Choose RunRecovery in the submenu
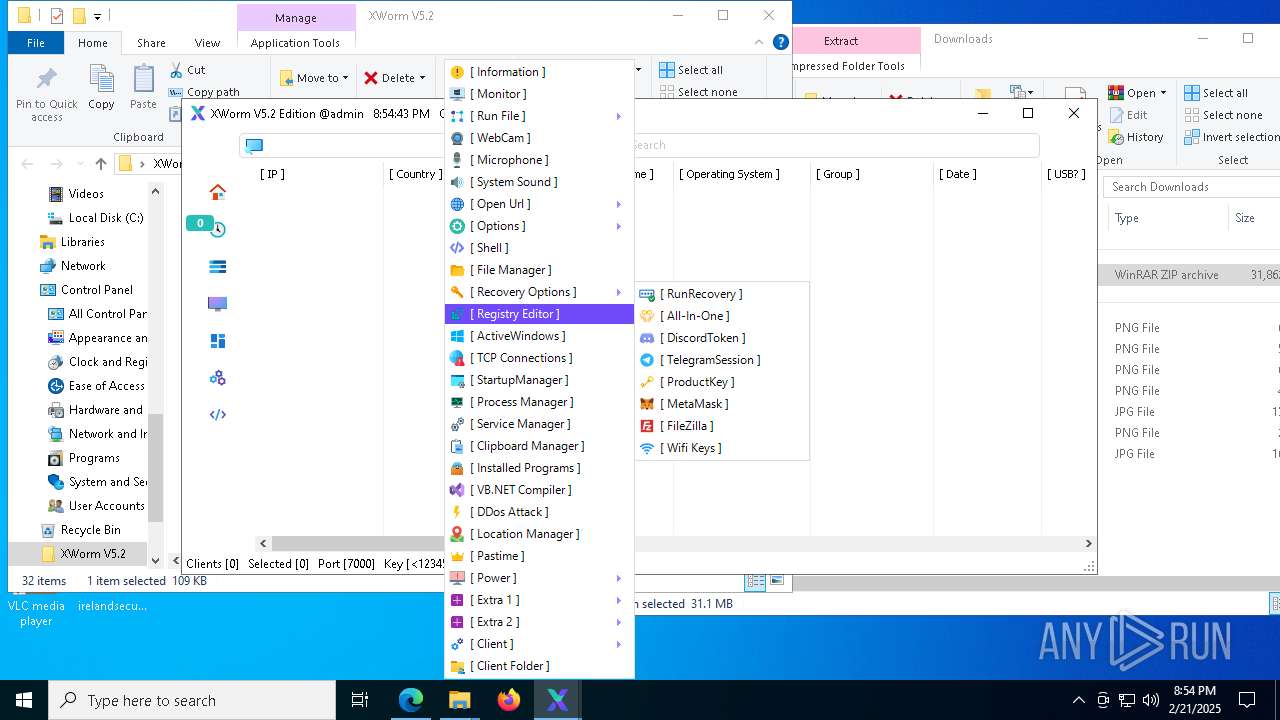The image size is (1280, 720). pos(722,294)
